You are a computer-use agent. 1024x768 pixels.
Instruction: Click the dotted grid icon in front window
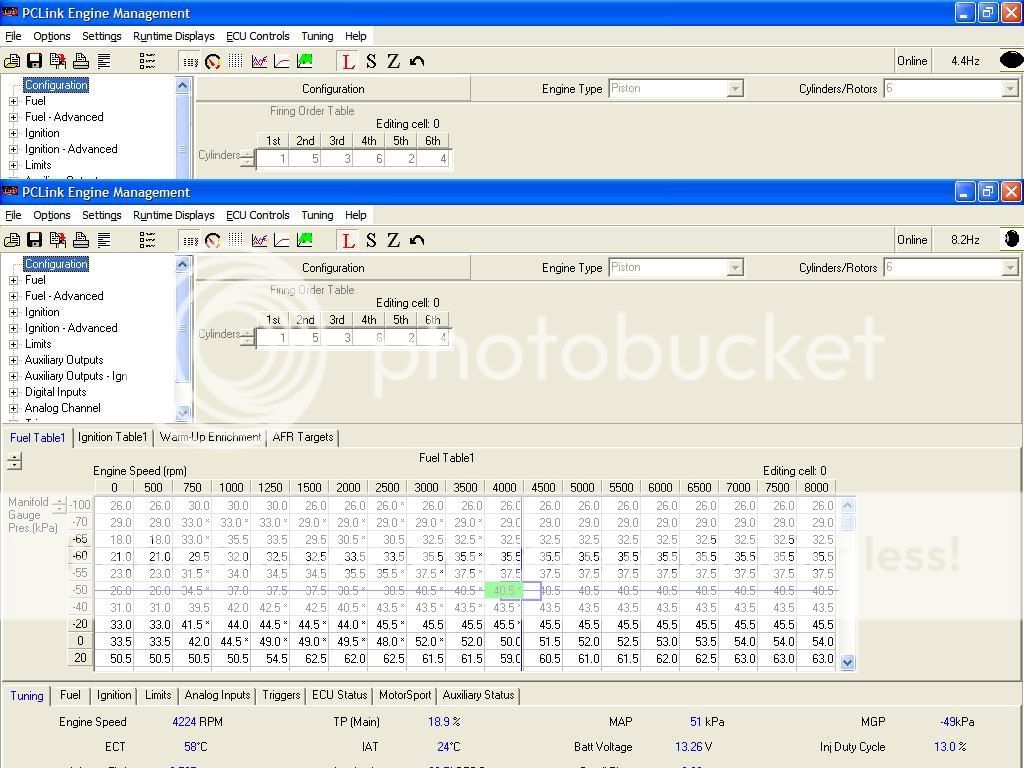pos(236,240)
